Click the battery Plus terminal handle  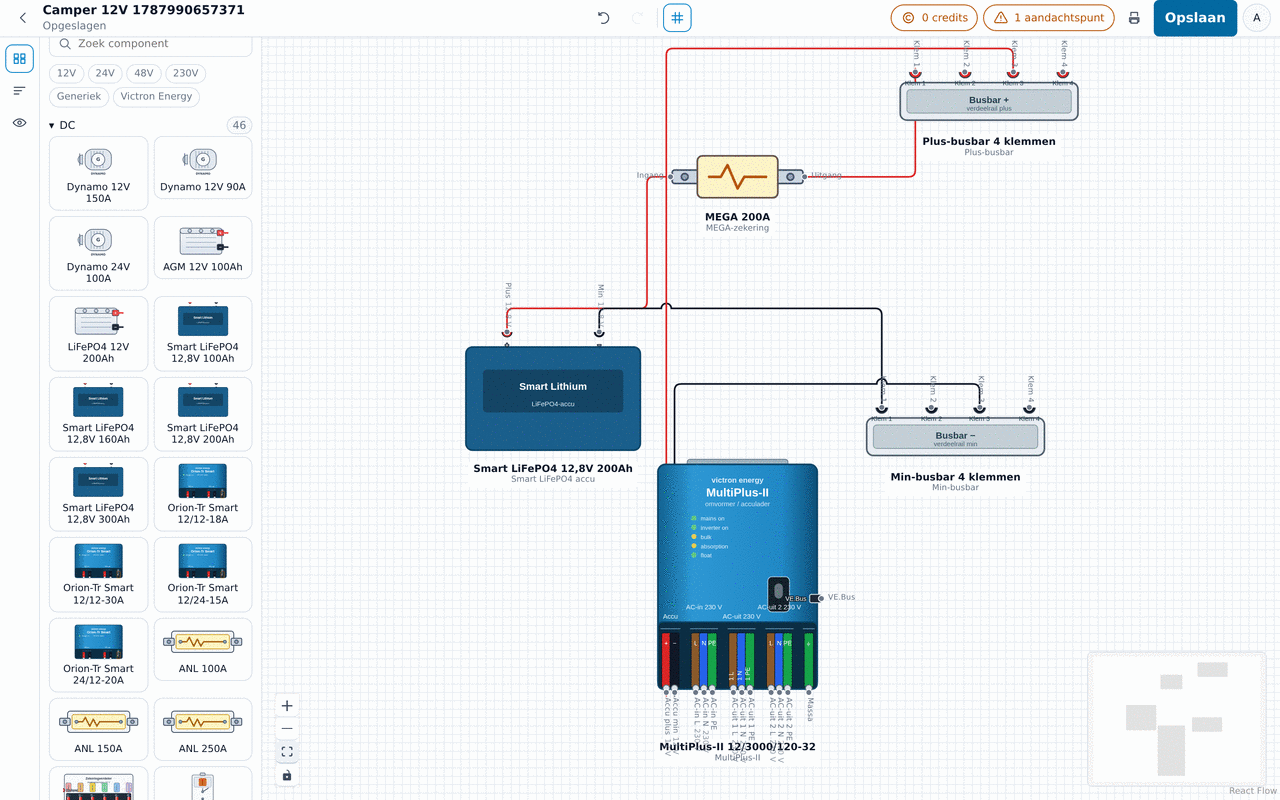[x=507, y=332]
